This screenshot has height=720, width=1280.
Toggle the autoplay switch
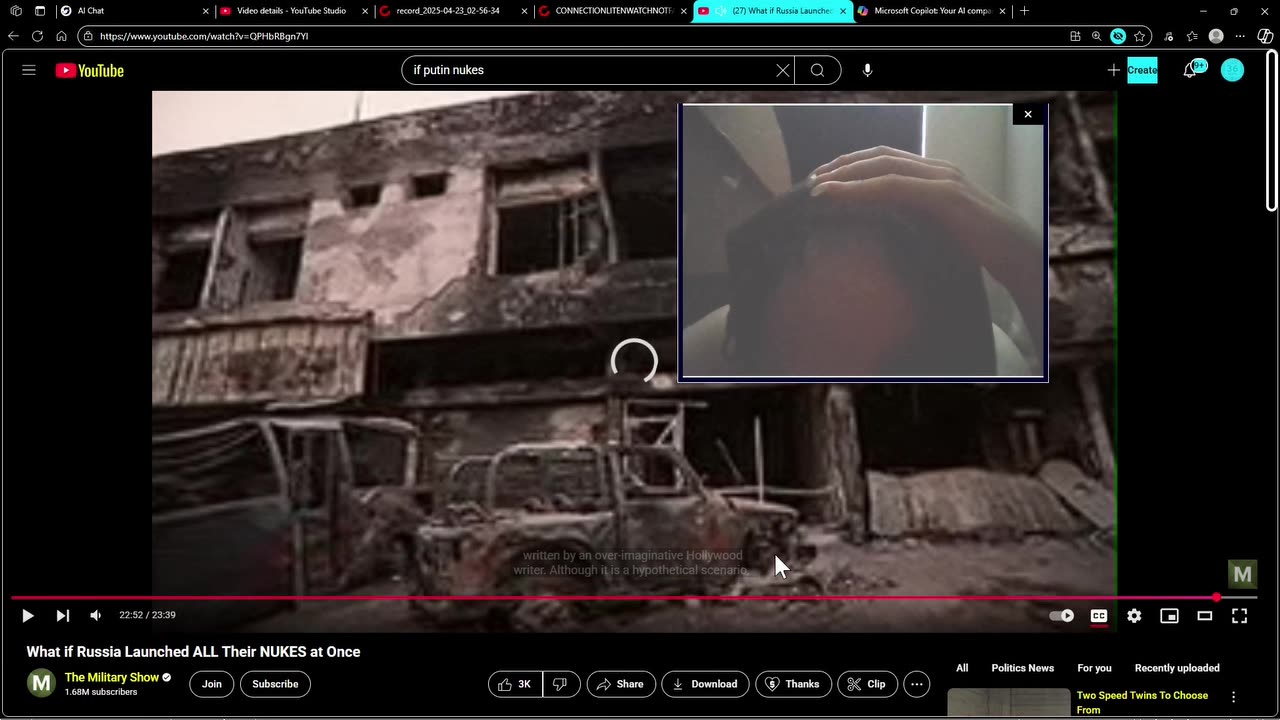coord(1062,616)
